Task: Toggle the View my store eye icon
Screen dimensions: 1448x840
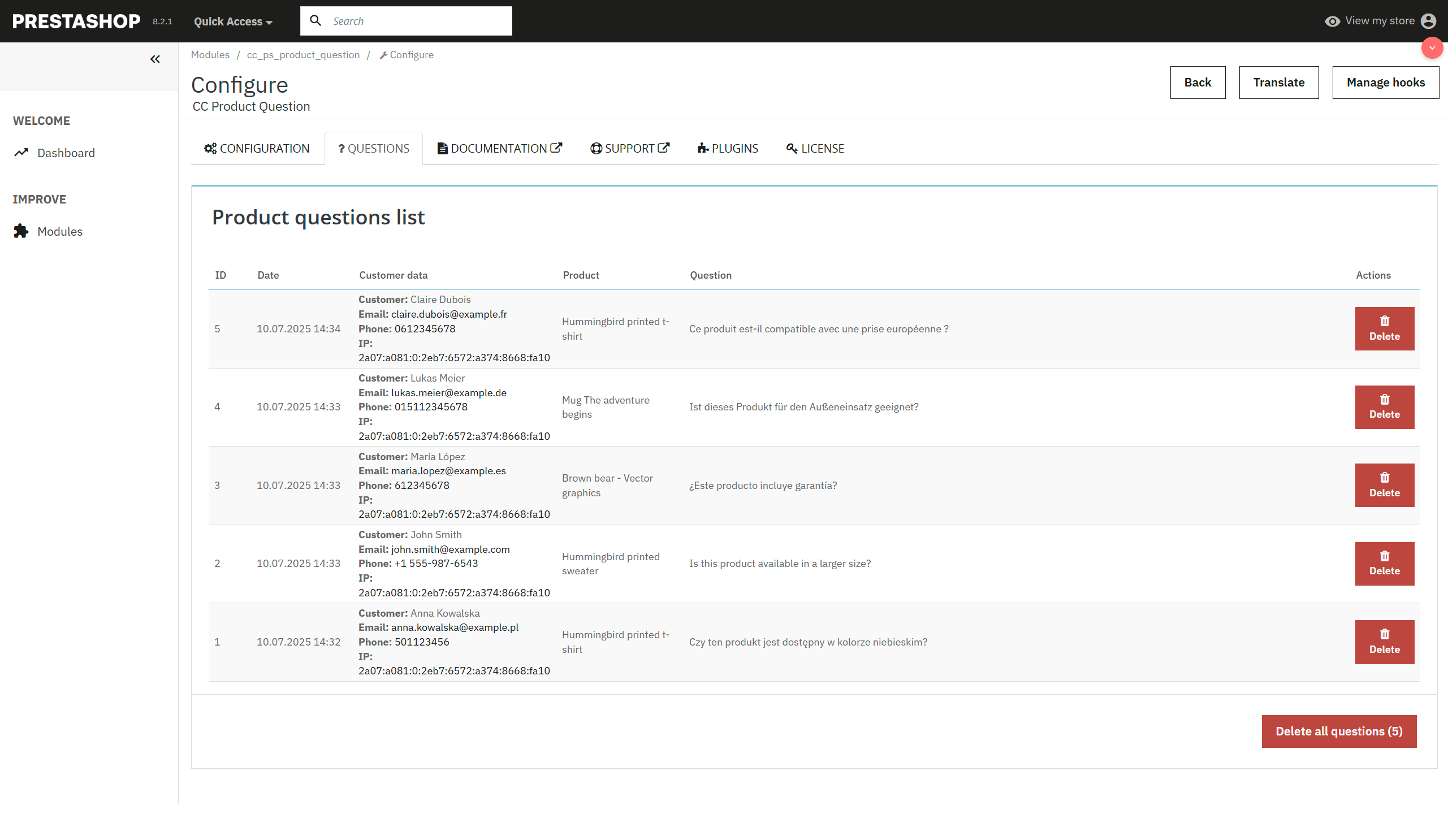Action: [x=1334, y=21]
